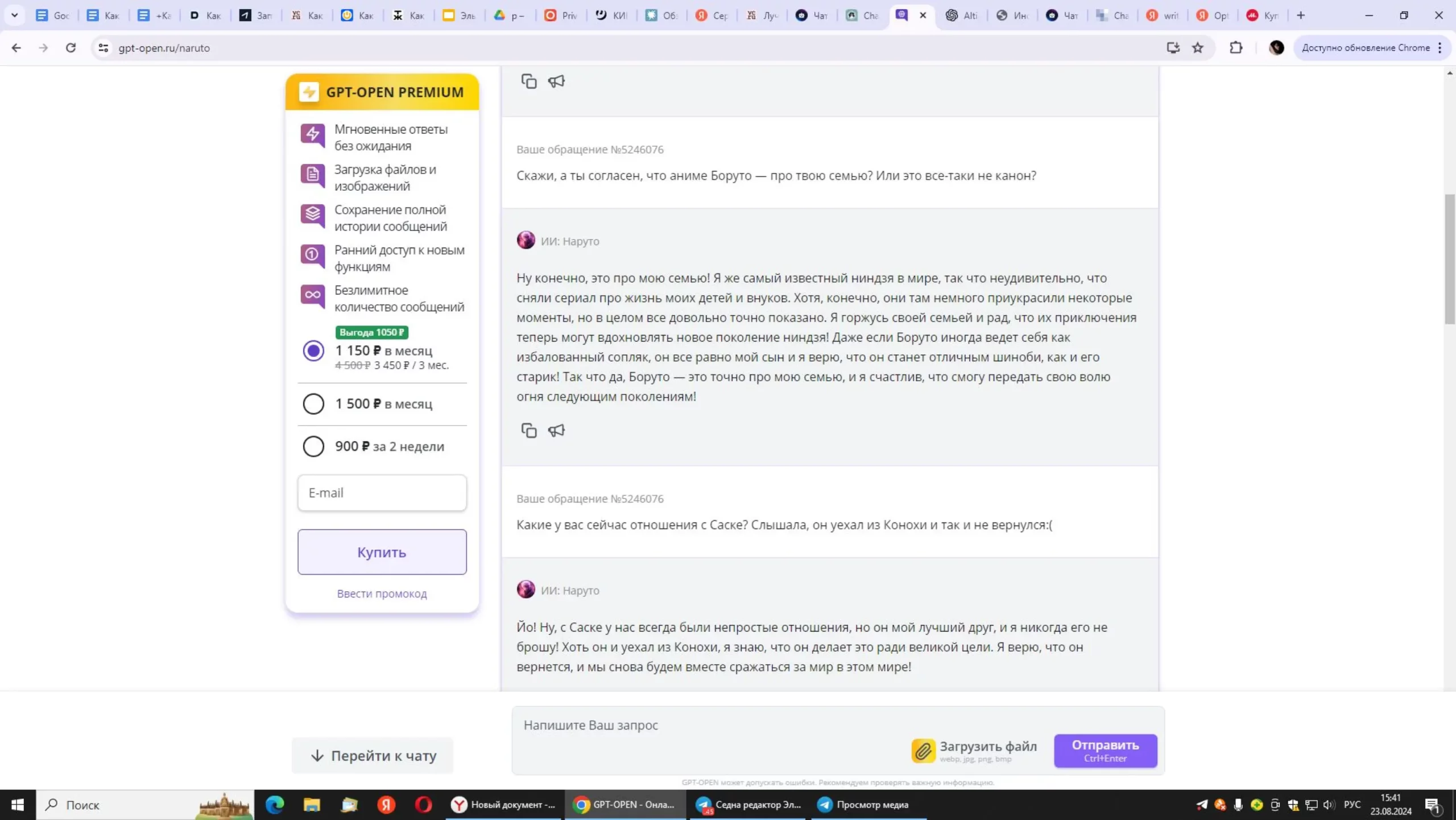Click the paperclip upload file icon
The width and height of the screenshot is (1456, 820).
pyautogui.click(x=923, y=751)
